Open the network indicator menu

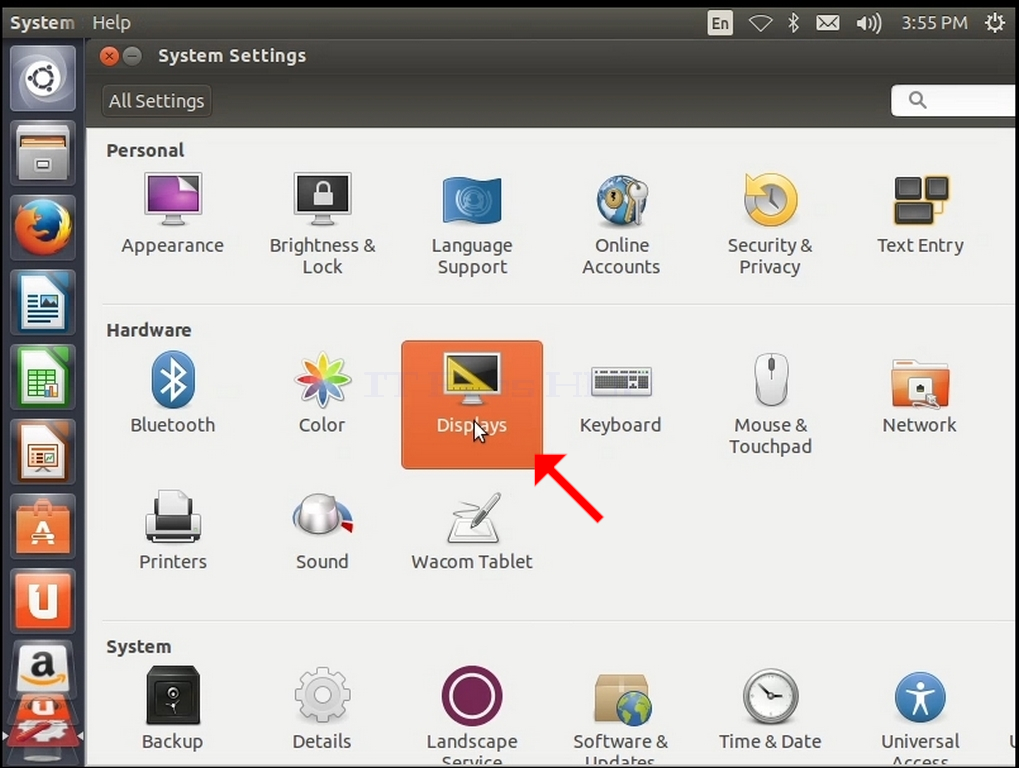pos(760,23)
